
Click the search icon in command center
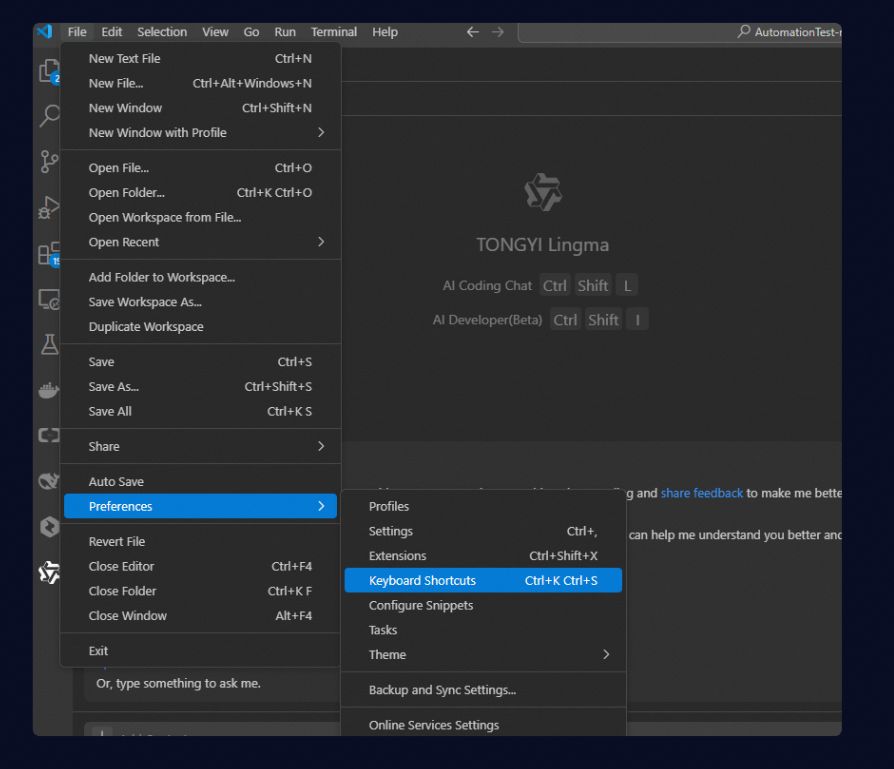click(x=743, y=31)
